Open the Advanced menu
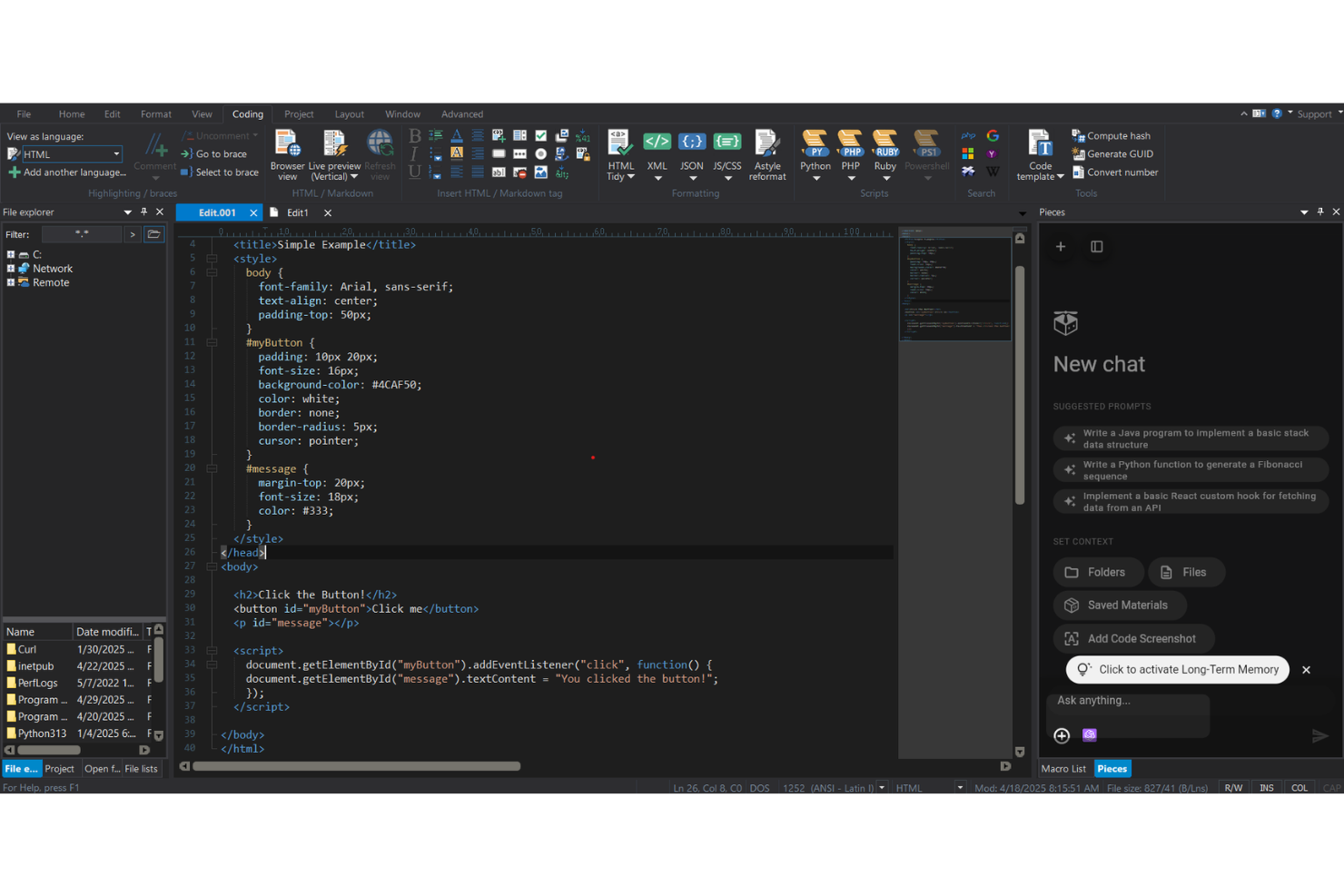Image resolution: width=1344 pixels, height=896 pixels. click(462, 113)
